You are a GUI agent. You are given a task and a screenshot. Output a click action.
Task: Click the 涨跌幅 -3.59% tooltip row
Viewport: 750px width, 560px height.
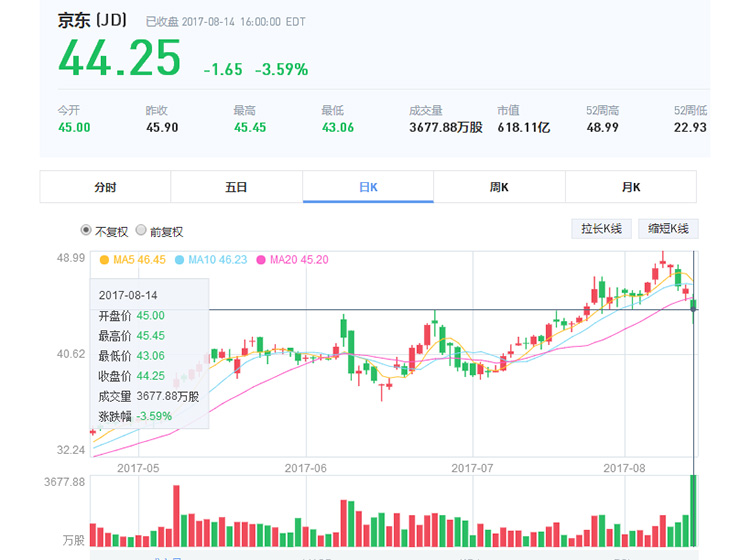point(135,416)
